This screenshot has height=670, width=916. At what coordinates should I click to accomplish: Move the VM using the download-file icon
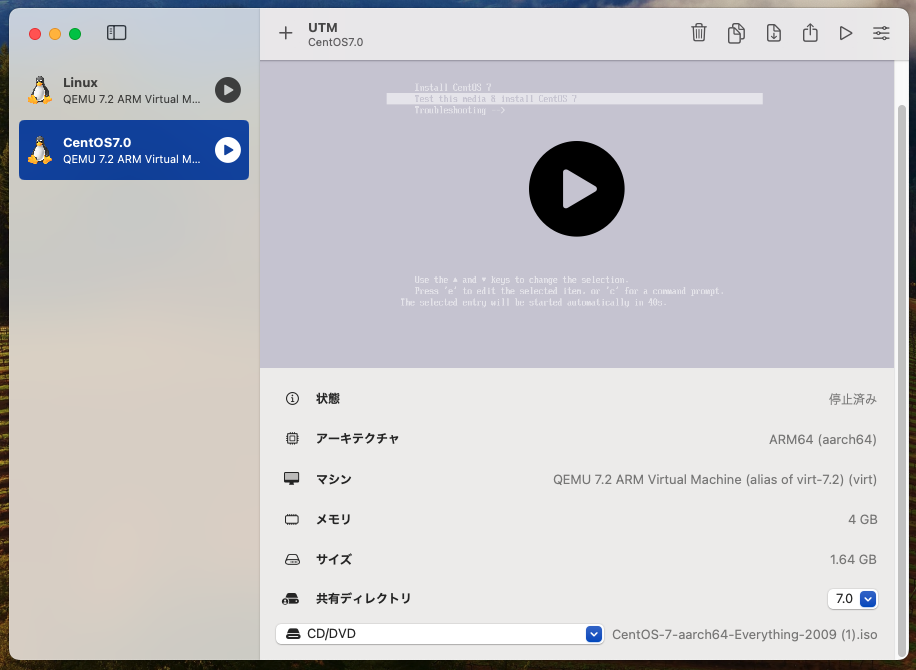click(x=773, y=33)
